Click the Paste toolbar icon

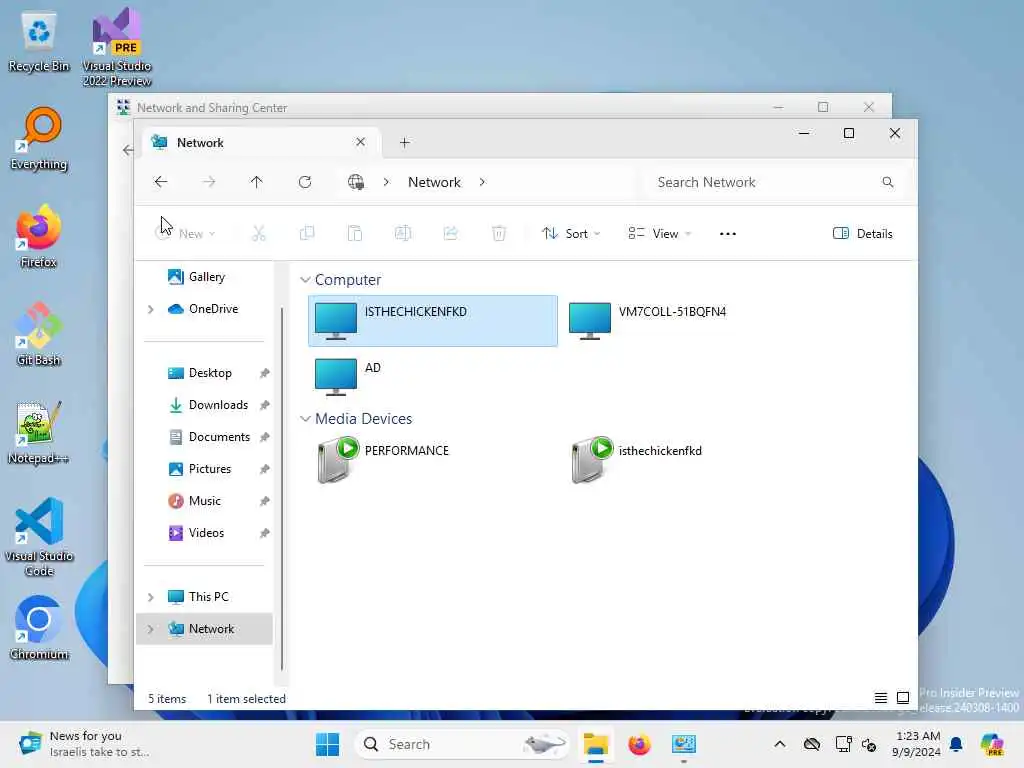[x=355, y=233]
